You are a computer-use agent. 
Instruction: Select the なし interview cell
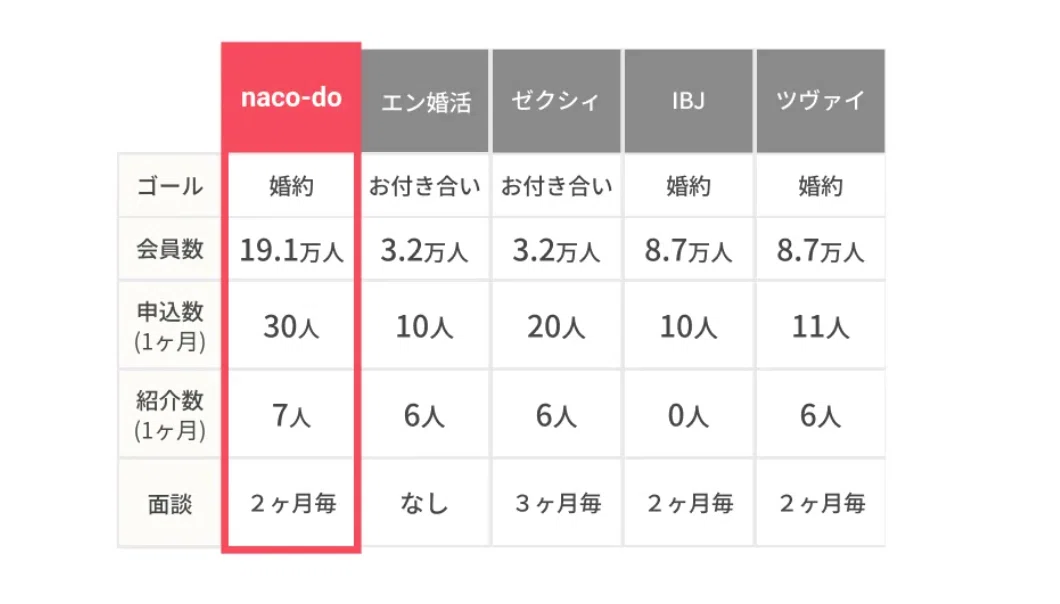point(425,503)
